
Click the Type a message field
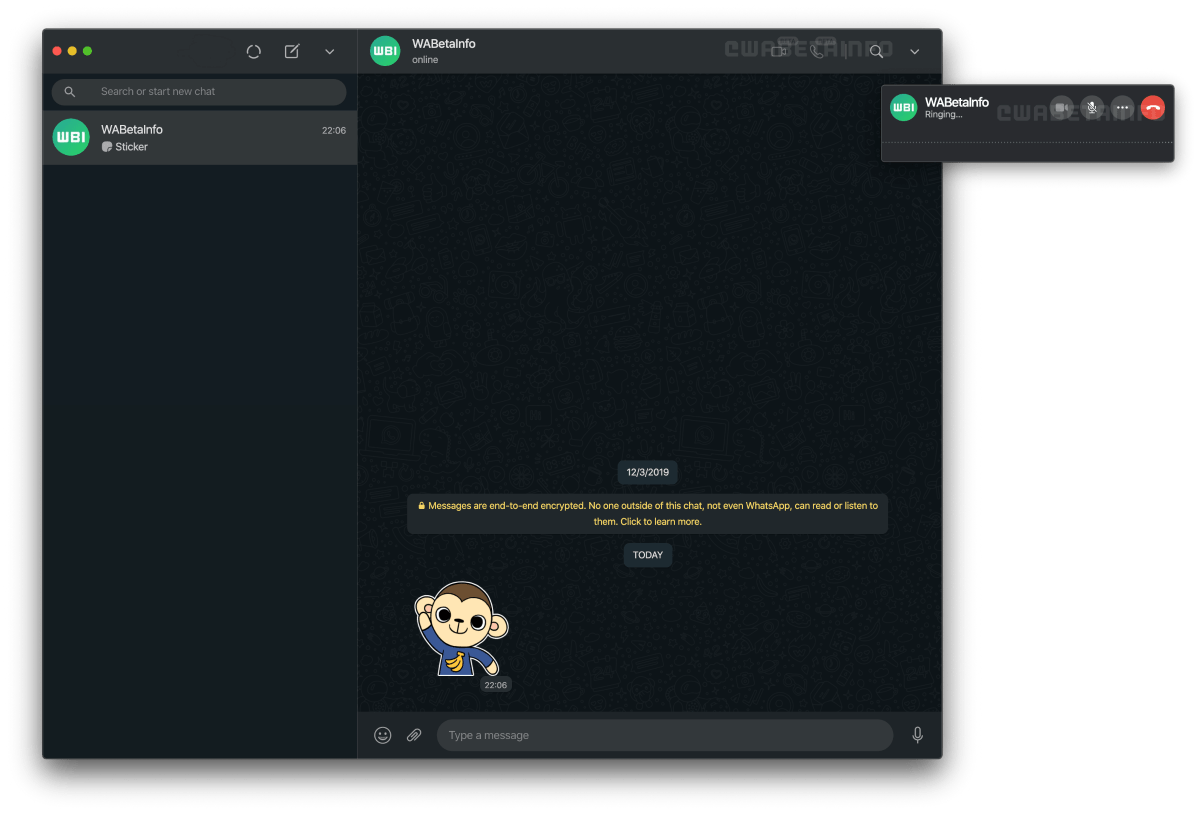665,735
